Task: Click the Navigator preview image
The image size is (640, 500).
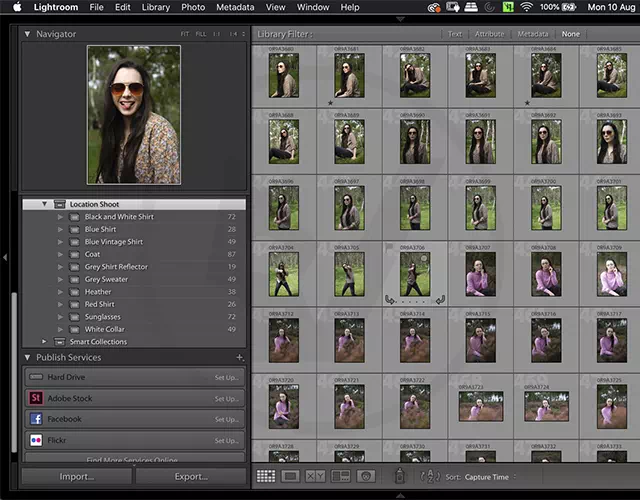Action: 134,115
